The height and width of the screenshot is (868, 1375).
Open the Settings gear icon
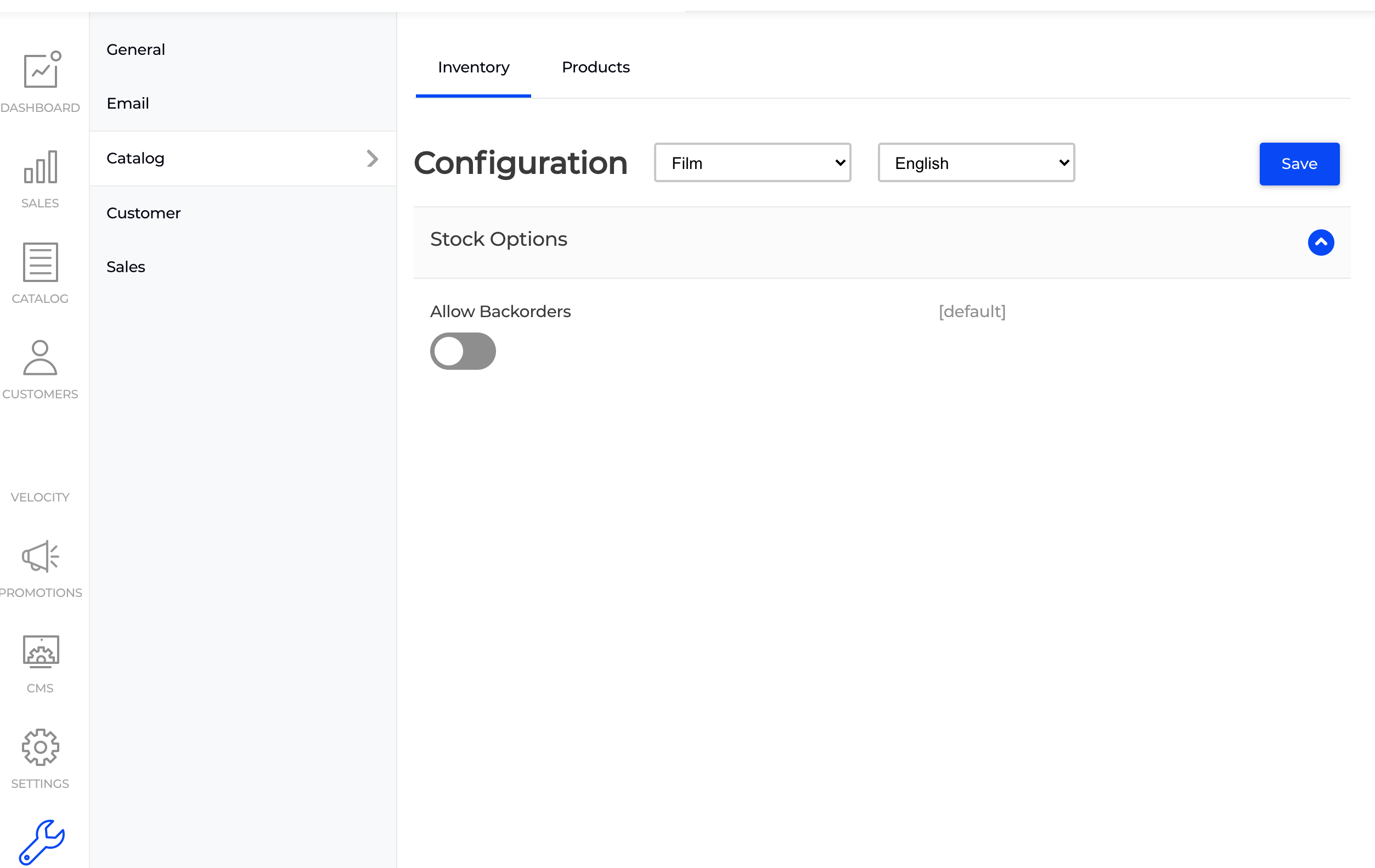pyautogui.click(x=41, y=747)
